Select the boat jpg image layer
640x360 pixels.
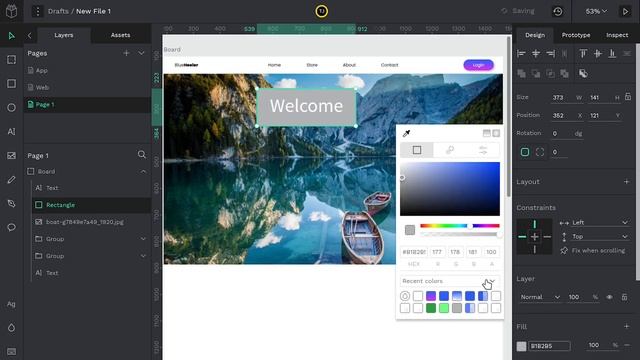[91, 222]
